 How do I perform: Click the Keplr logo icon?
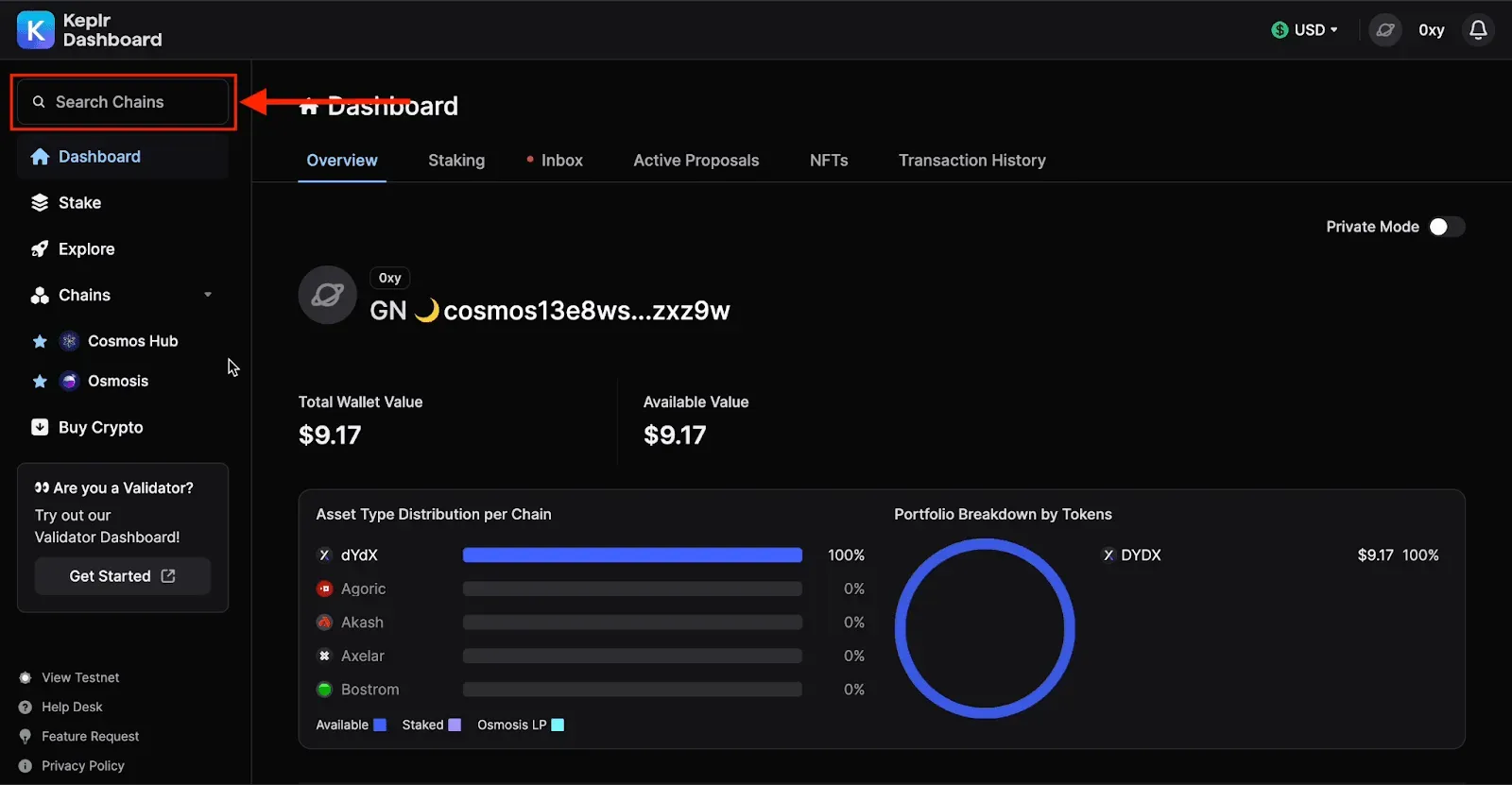click(x=36, y=30)
